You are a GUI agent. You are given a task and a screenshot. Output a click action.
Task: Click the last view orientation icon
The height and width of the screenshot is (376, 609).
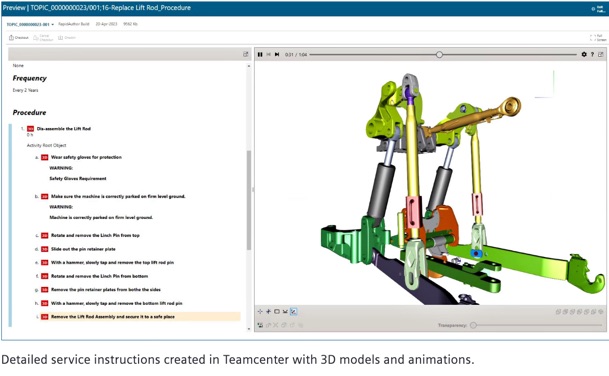(600, 312)
